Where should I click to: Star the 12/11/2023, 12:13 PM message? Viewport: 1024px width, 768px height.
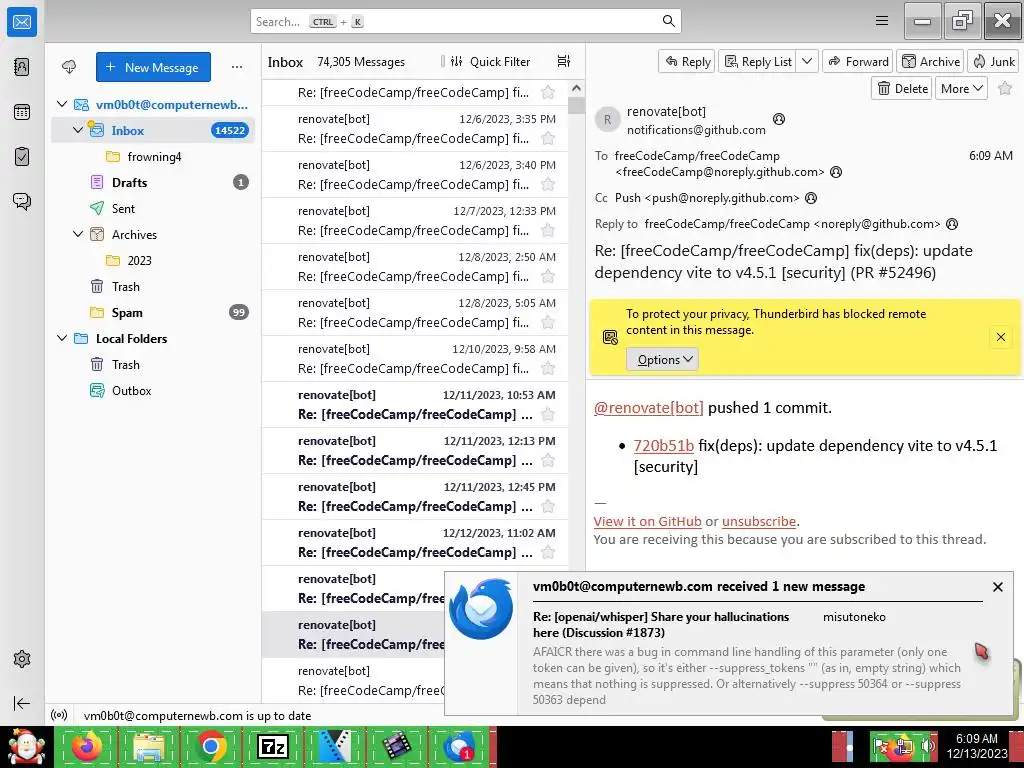pyautogui.click(x=548, y=460)
